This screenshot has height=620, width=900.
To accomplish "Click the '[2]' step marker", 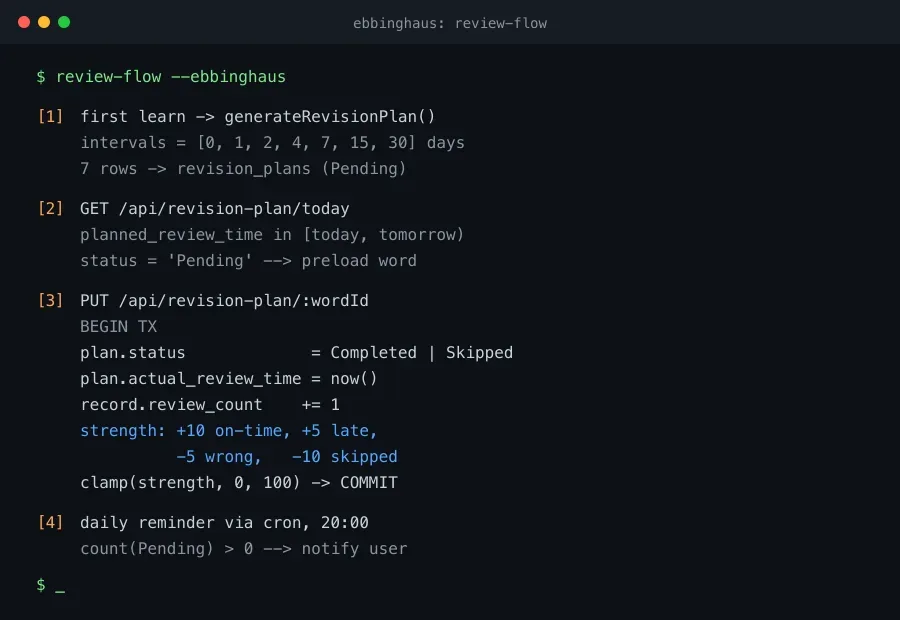I will click(x=51, y=208).
